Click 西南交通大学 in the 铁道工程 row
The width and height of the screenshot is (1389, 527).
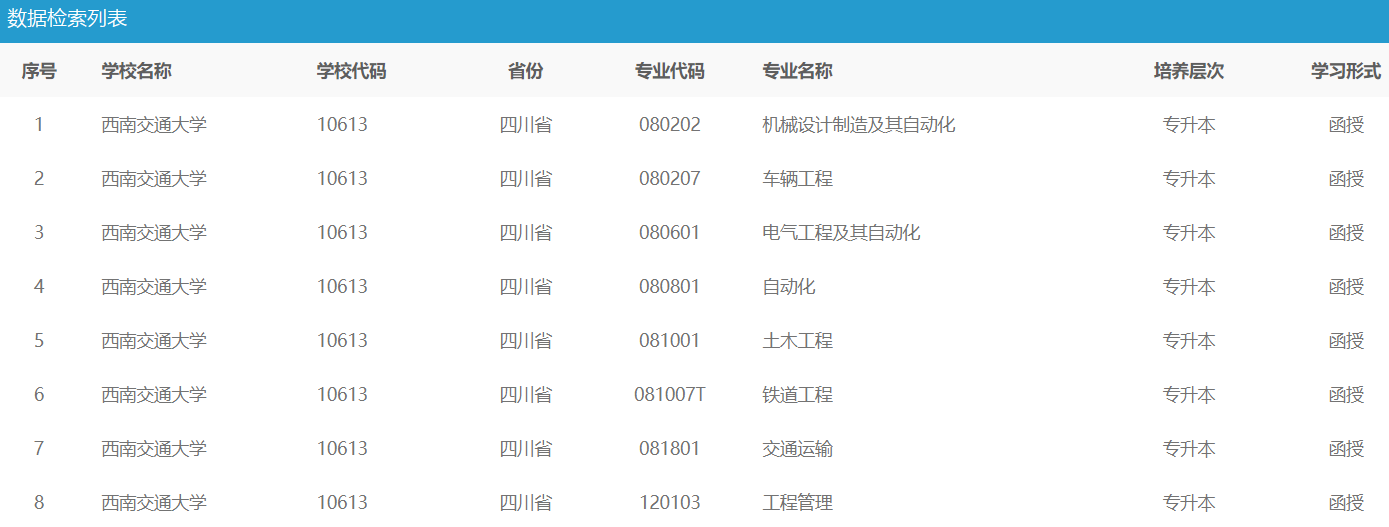154,395
